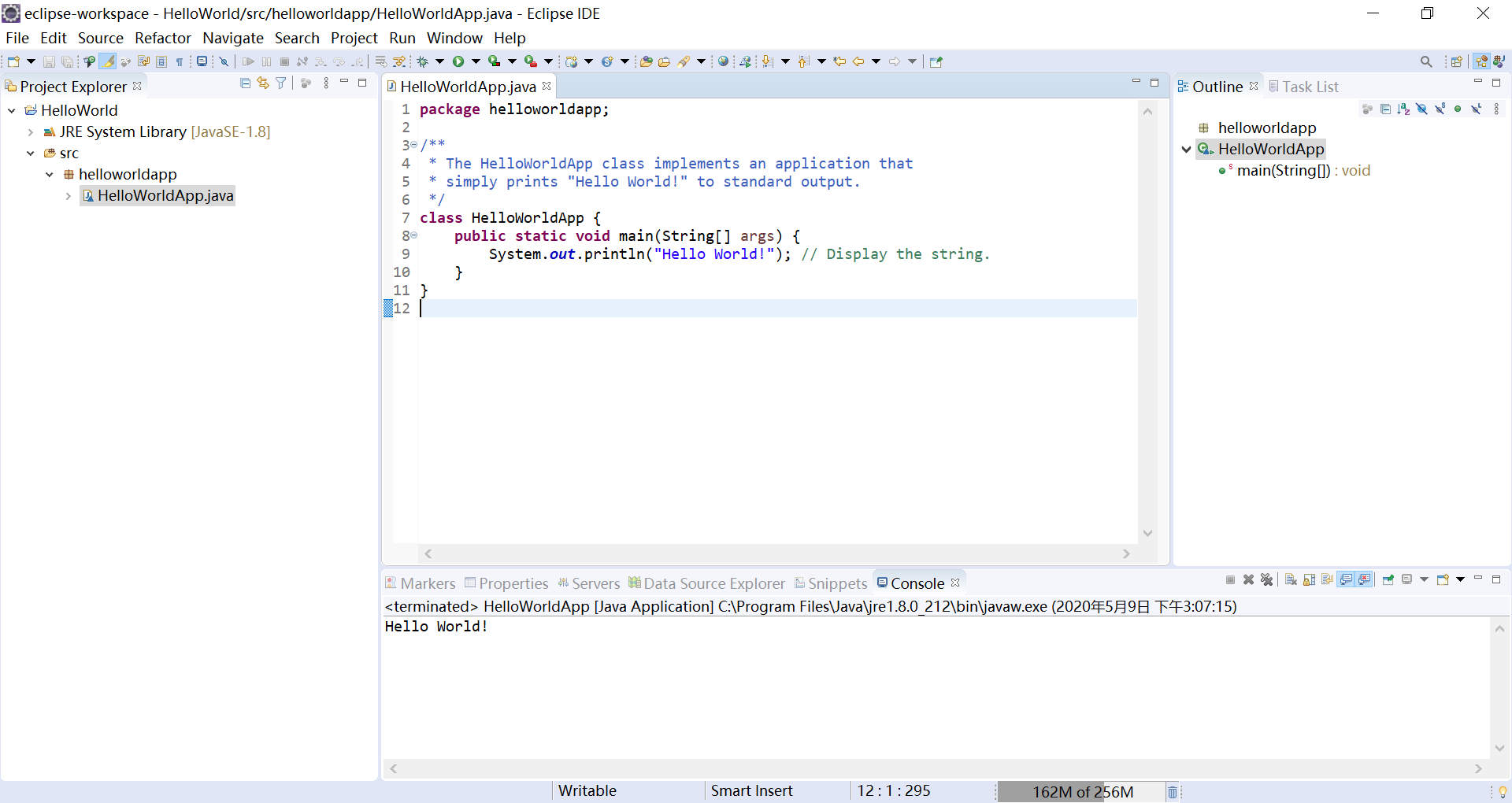The height and width of the screenshot is (803, 1512).
Task: Toggle Hide Fields in Outline
Action: [1421, 109]
